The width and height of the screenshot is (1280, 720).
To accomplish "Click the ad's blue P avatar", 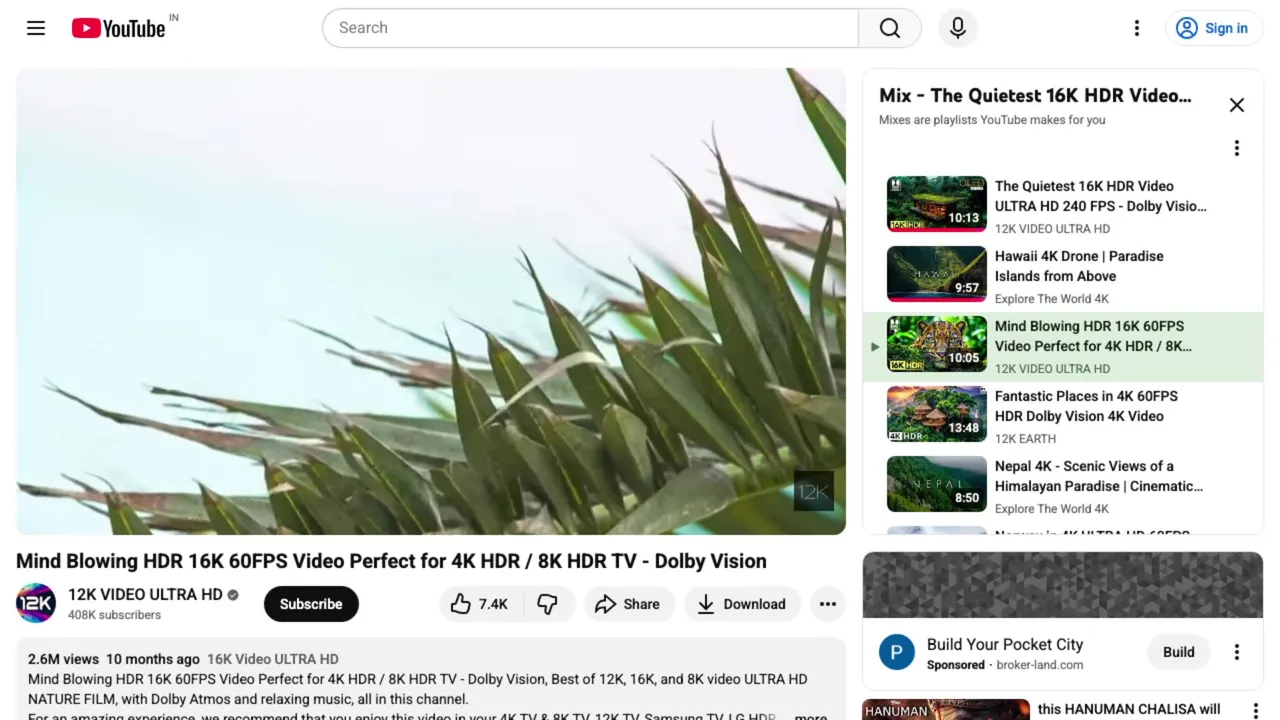I will pyautogui.click(x=897, y=652).
